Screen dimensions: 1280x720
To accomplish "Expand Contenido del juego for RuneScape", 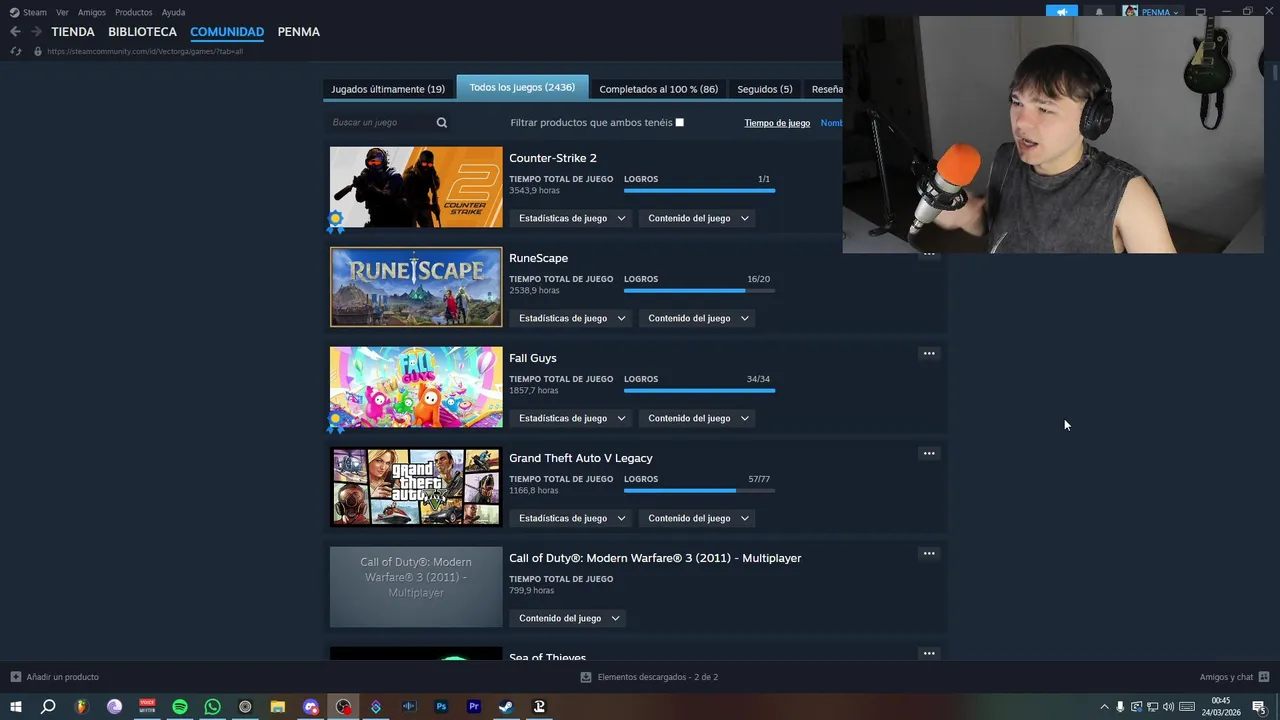I will (x=698, y=318).
